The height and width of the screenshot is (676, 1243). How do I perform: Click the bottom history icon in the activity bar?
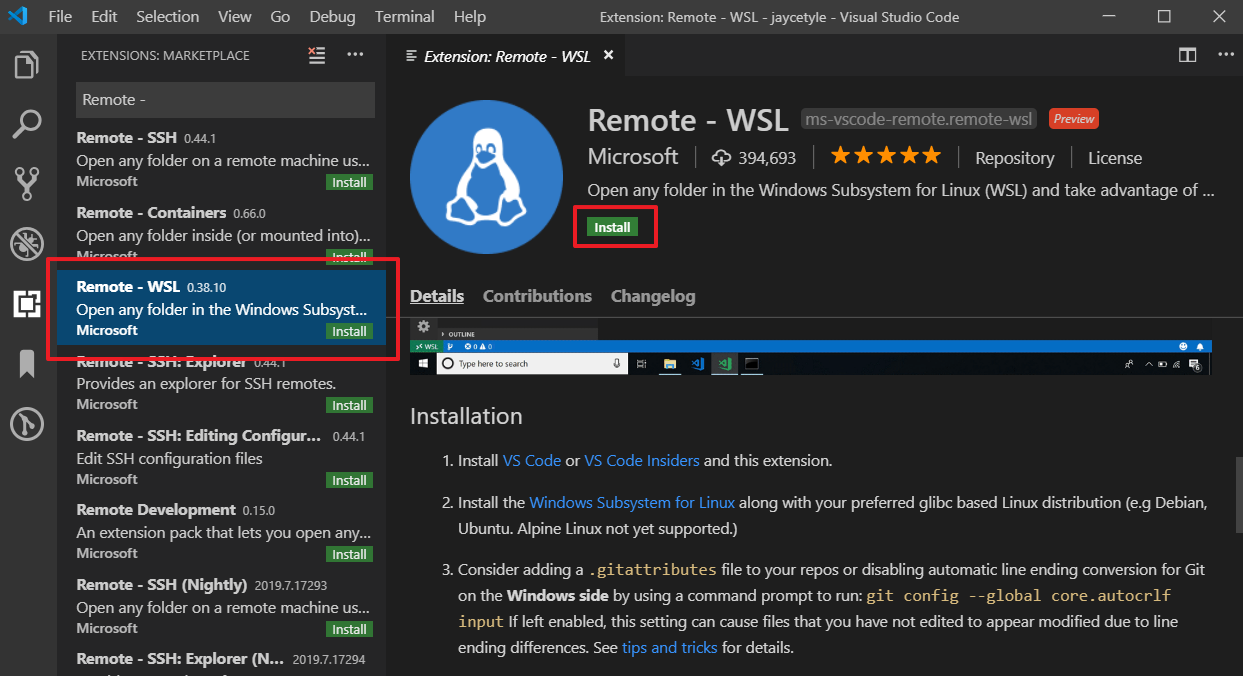[x=26, y=423]
